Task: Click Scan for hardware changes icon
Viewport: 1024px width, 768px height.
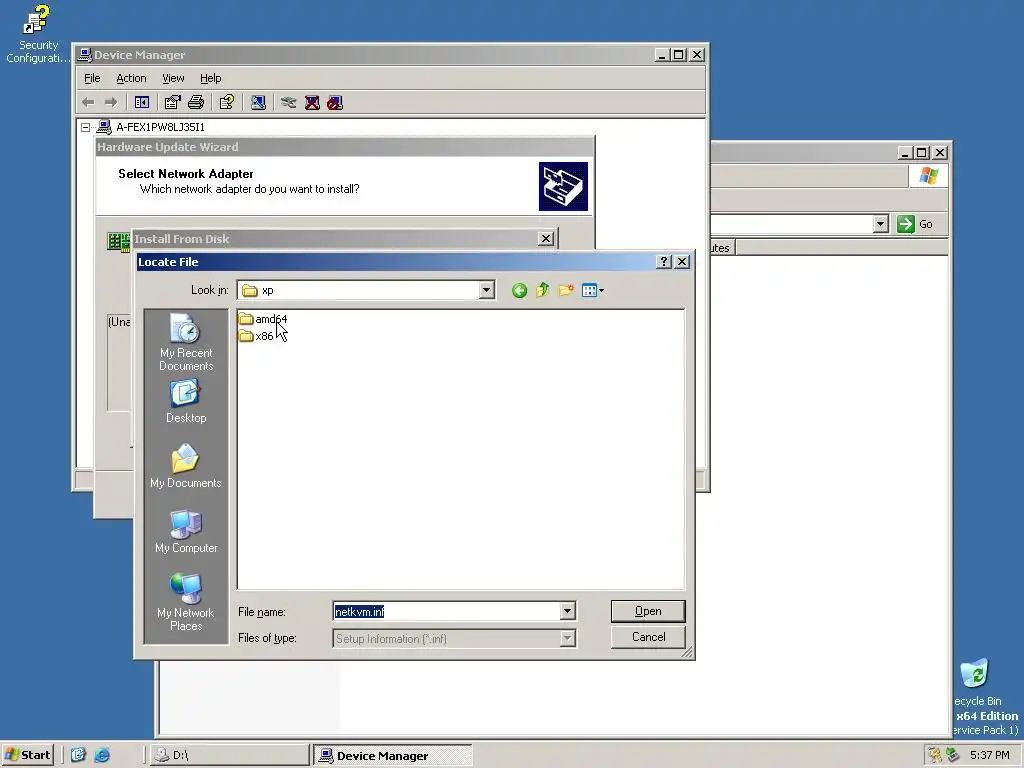Action: [x=259, y=103]
